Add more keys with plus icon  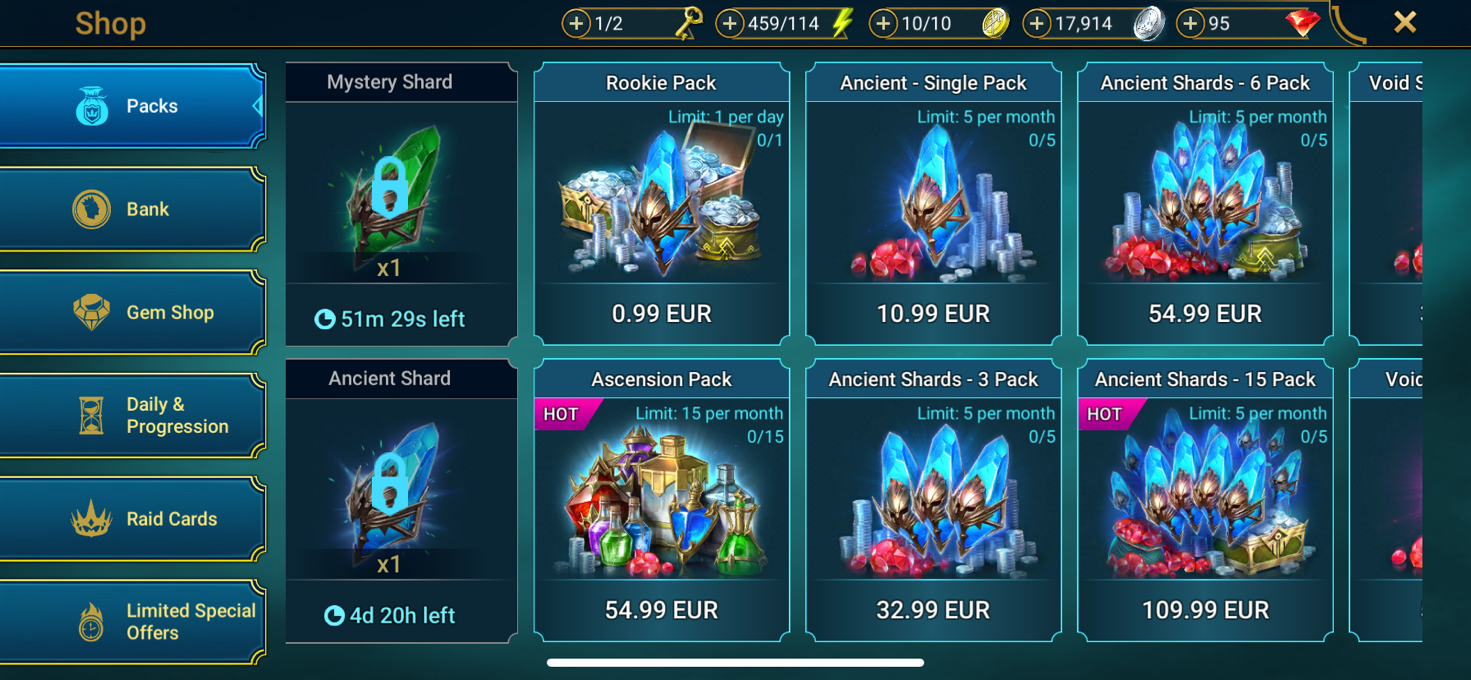coord(576,23)
